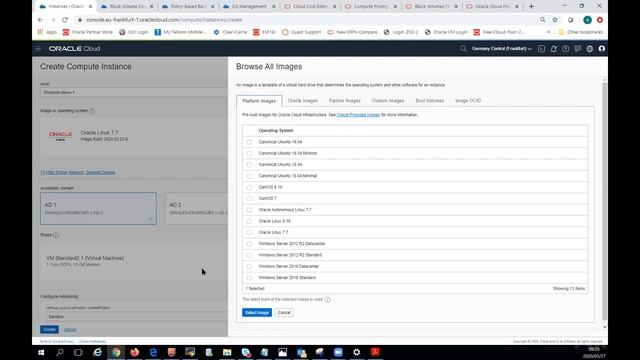The image size is (640, 360).
Task: Open Oracle-Provided Images link
Action: [x=358, y=115]
